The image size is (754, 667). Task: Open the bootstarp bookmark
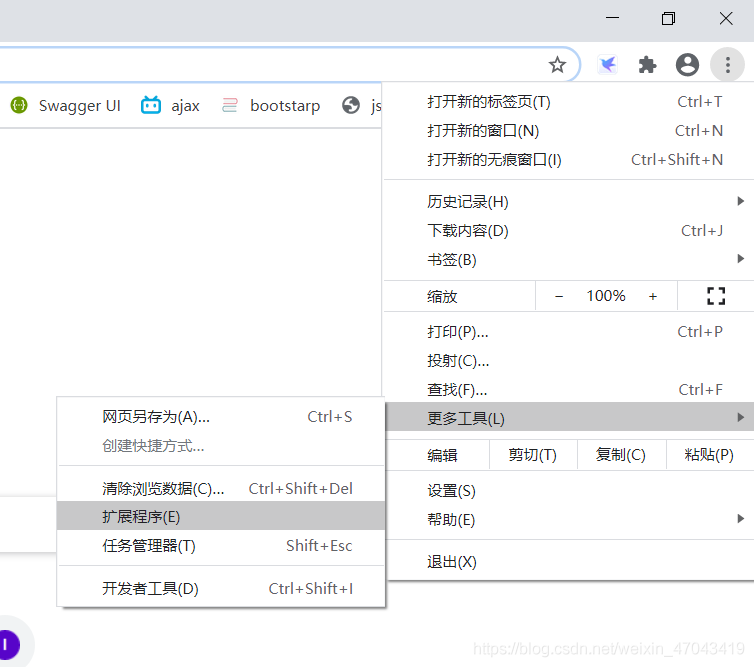click(271, 105)
